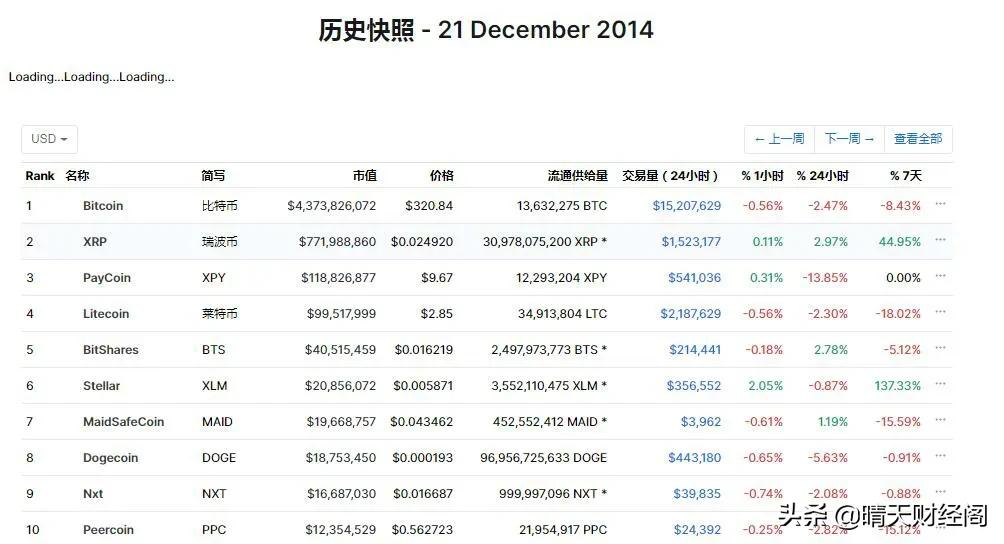Sort by % 7天 column header
Image resolution: width=1004 pixels, height=544 pixels.
(905, 176)
